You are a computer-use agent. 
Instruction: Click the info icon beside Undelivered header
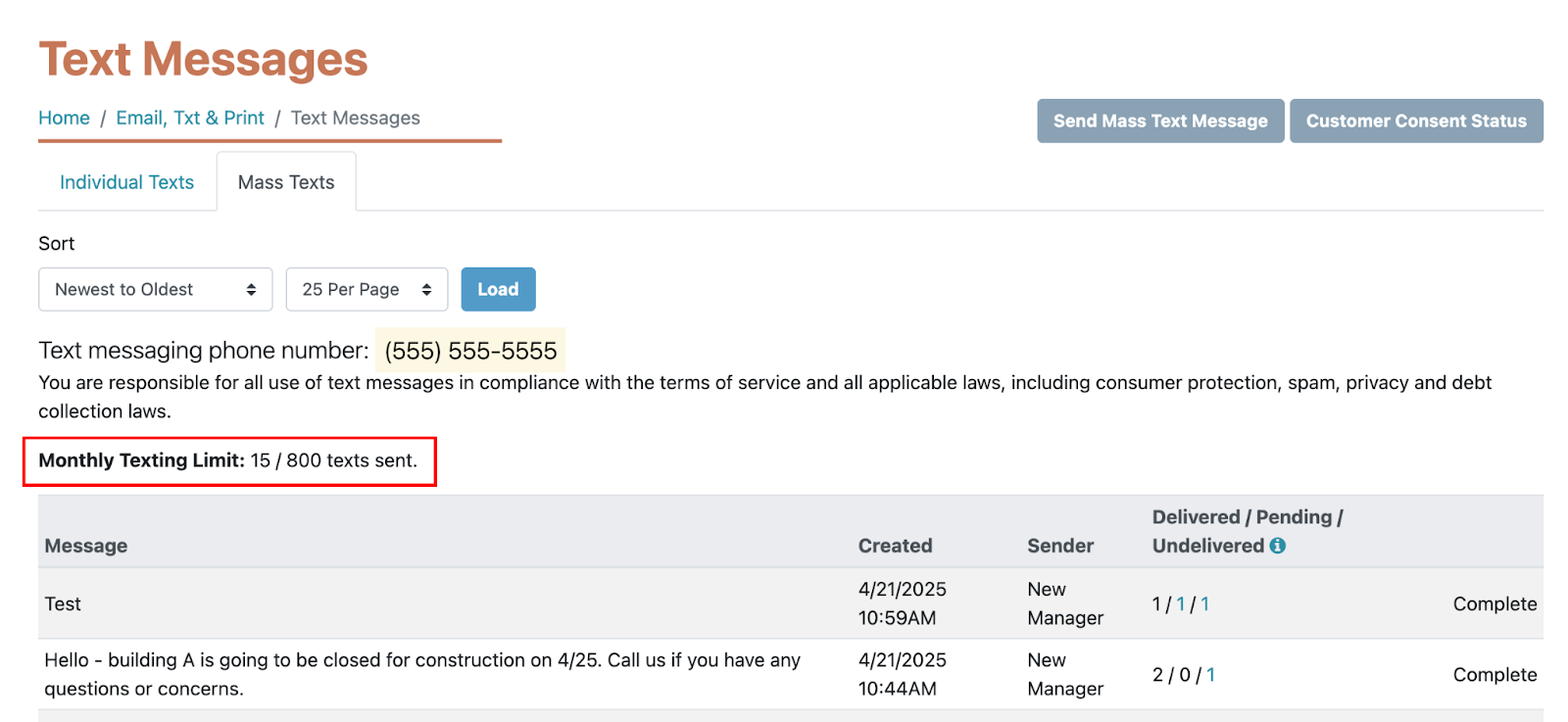pyautogui.click(x=1277, y=546)
